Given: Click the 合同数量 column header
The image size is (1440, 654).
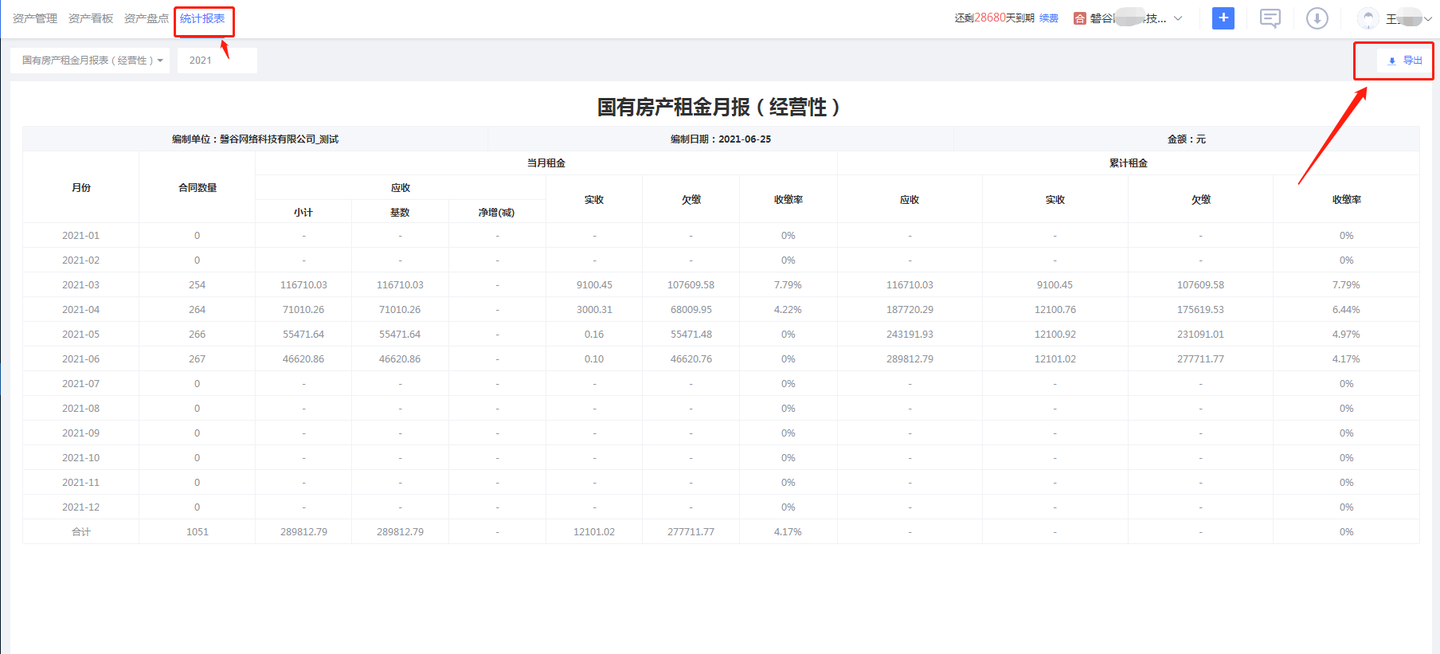Looking at the screenshot, I should [197, 187].
